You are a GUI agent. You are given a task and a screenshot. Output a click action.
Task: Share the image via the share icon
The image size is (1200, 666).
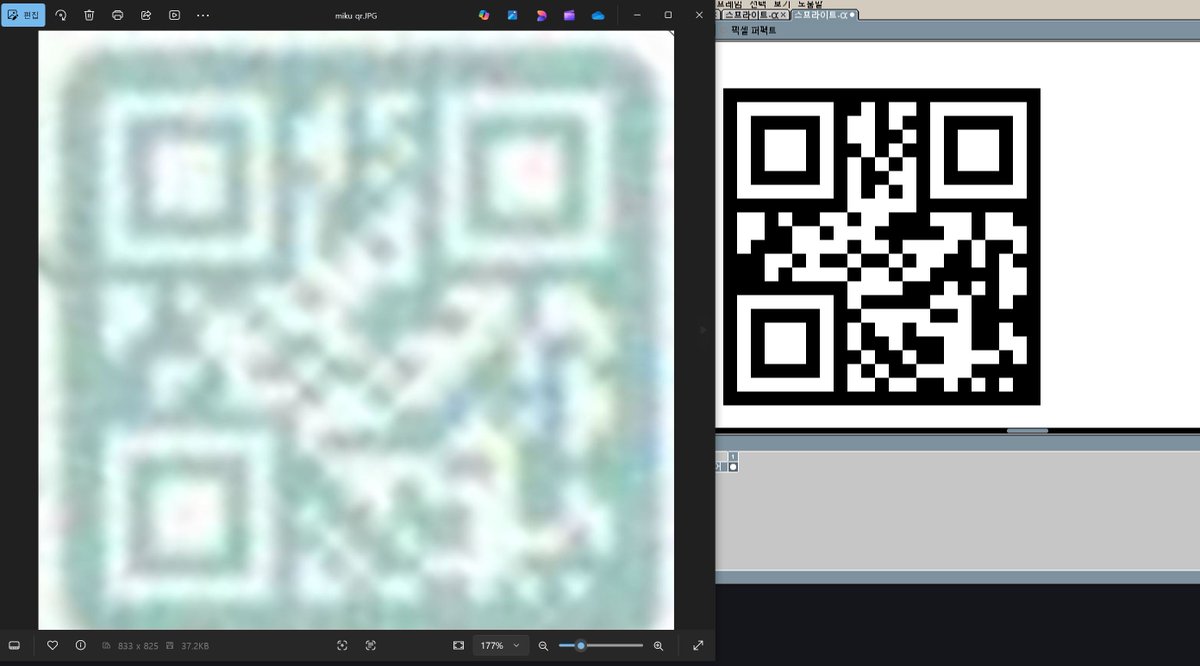(x=146, y=15)
